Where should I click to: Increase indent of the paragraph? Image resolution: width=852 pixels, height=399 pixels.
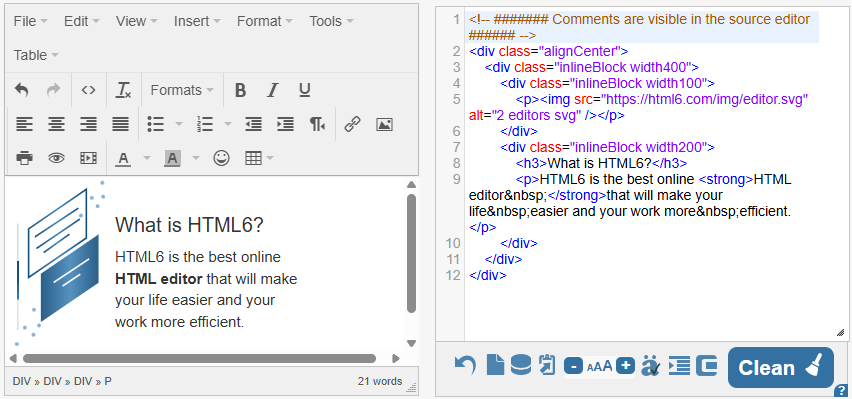[x=285, y=124]
